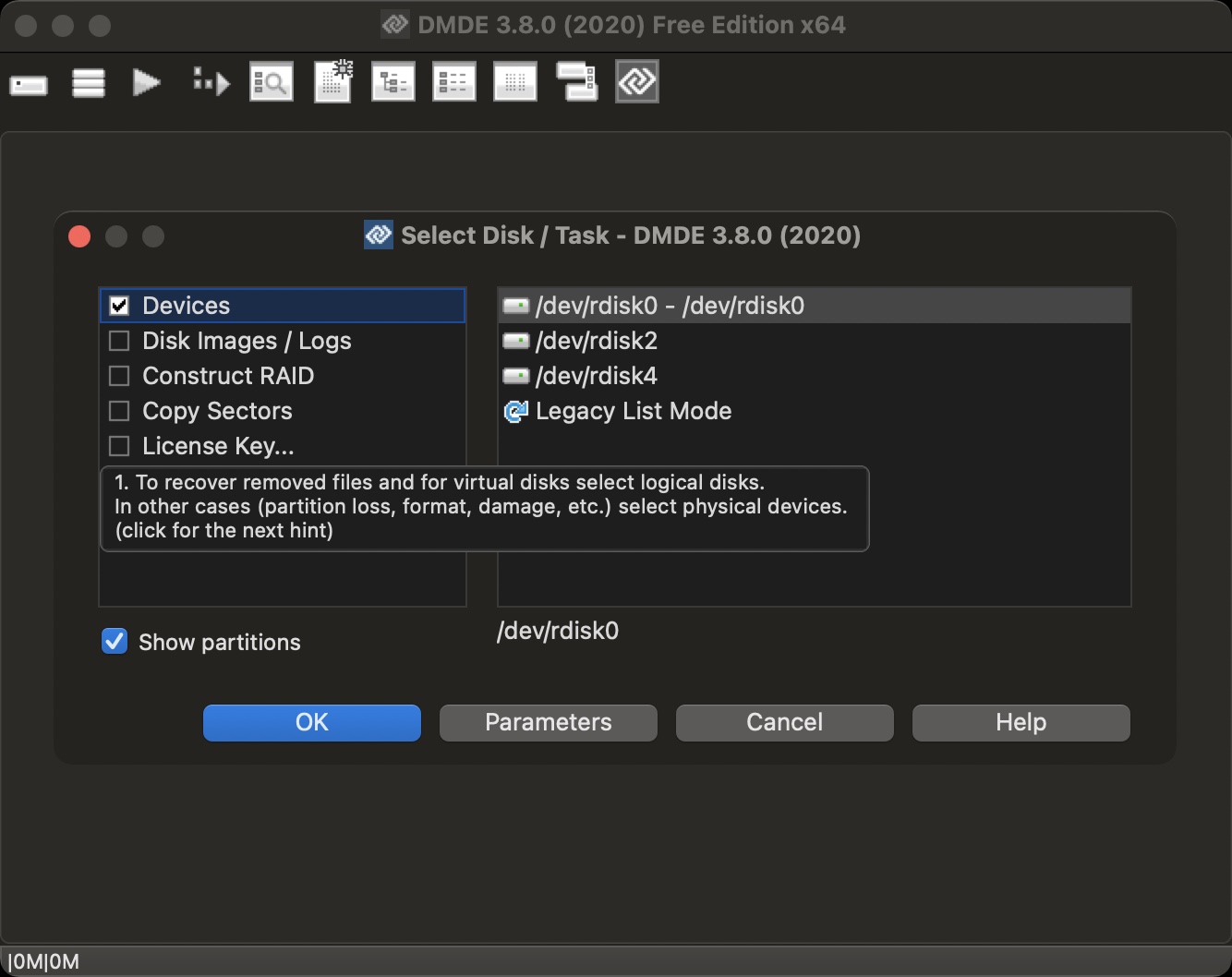Click the disk editor sparkle-grid icon

(x=333, y=81)
